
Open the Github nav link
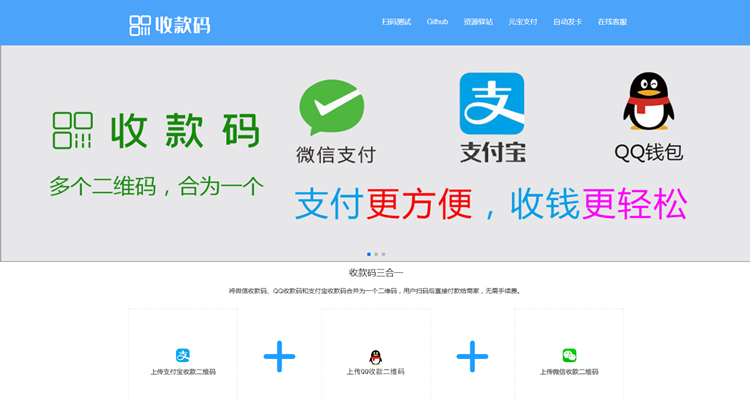tap(437, 22)
